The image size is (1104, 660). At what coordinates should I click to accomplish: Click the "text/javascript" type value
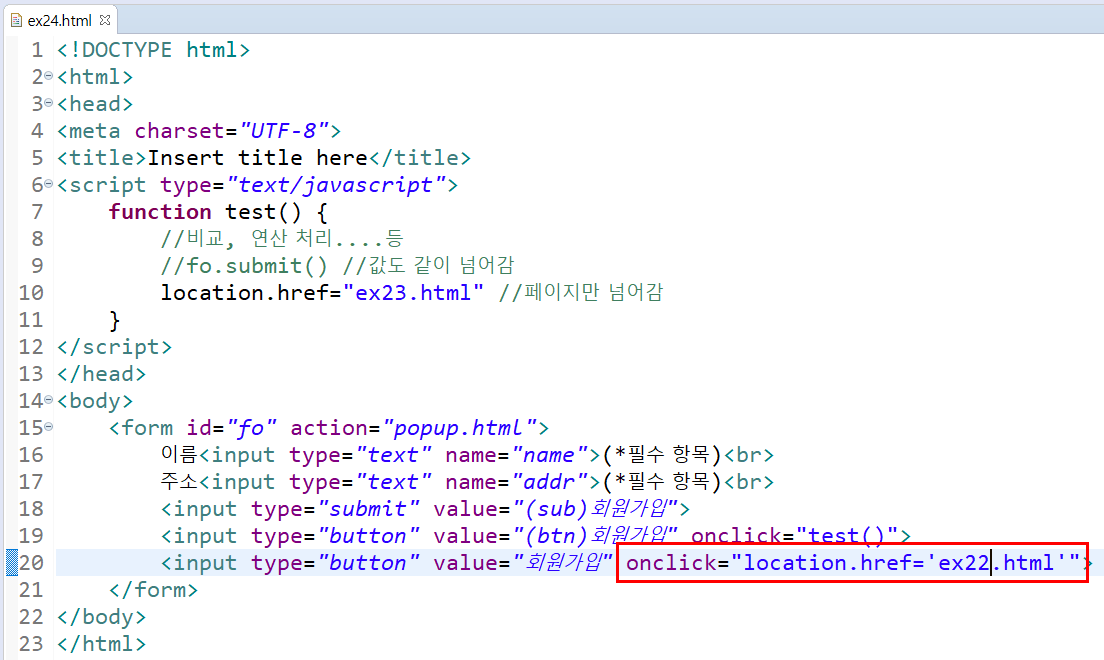pyautogui.click(x=337, y=185)
